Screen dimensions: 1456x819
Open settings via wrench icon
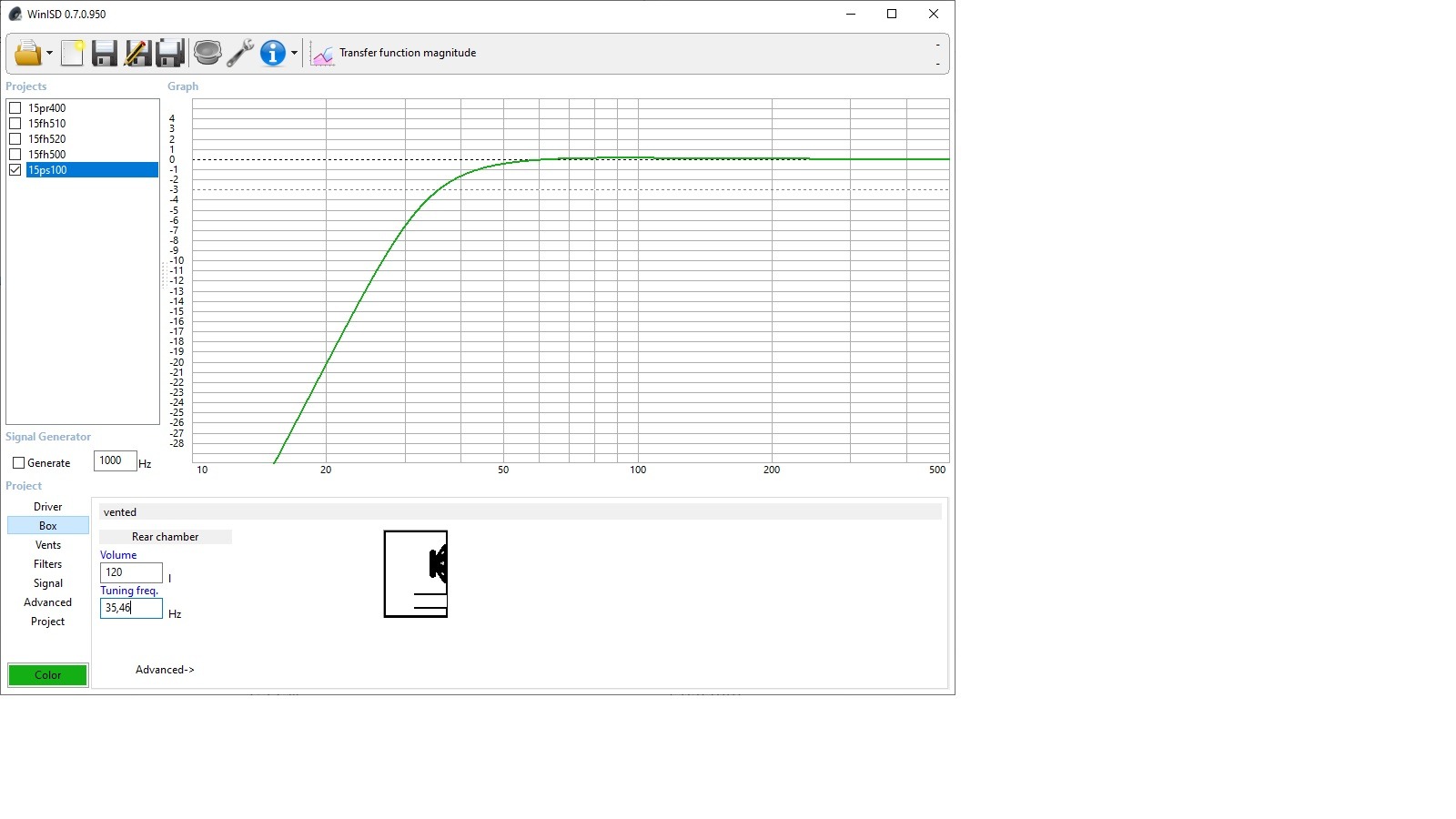click(240, 53)
